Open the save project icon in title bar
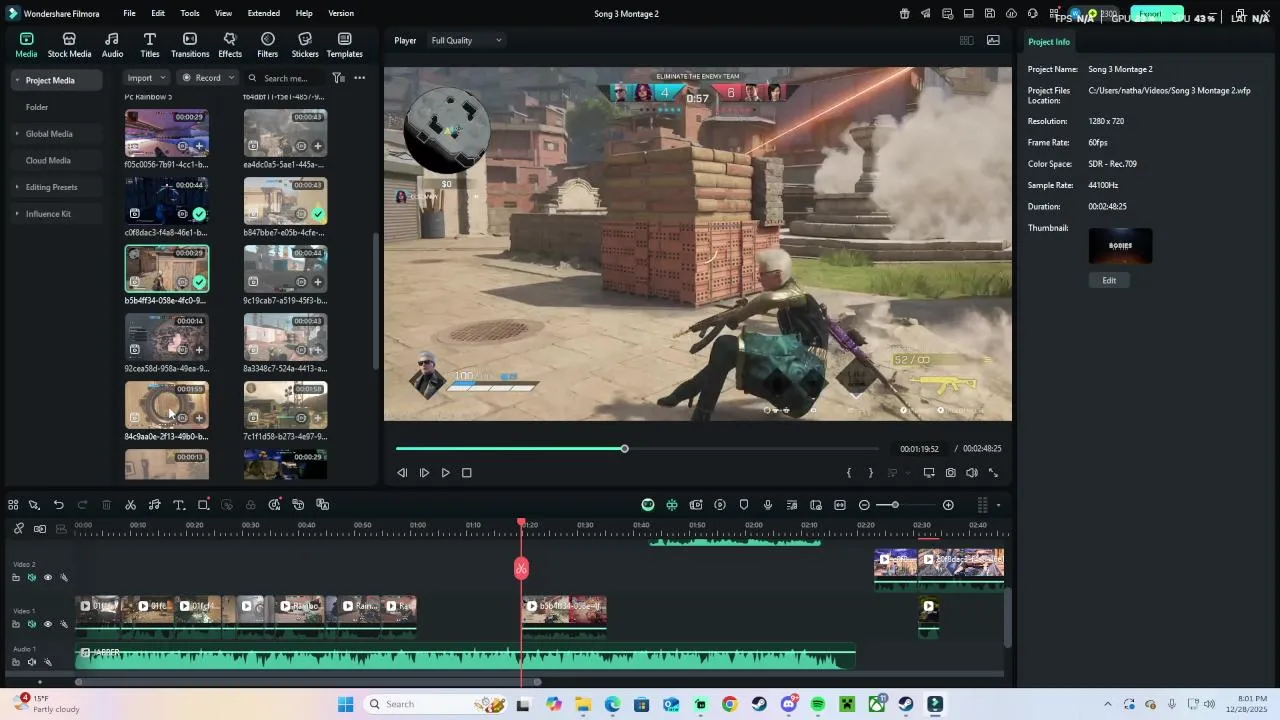Viewport: 1280px width, 720px height. pyautogui.click(x=989, y=14)
